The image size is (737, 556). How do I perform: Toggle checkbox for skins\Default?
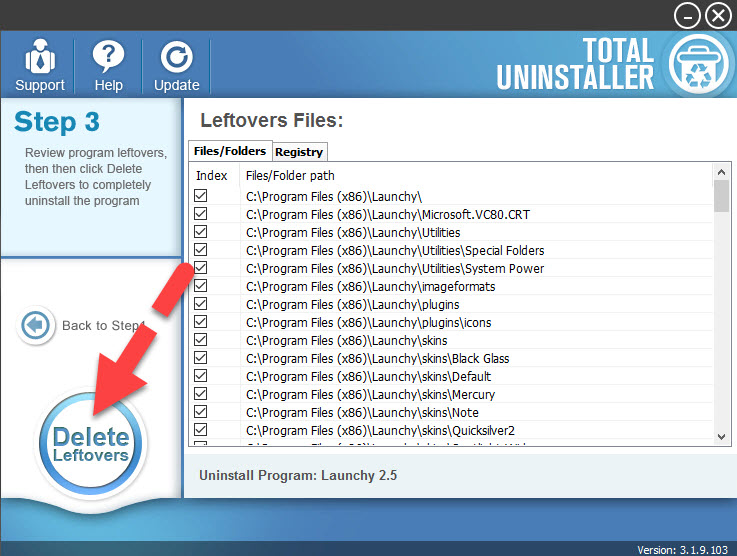pyautogui.click(x=201, y=376)
